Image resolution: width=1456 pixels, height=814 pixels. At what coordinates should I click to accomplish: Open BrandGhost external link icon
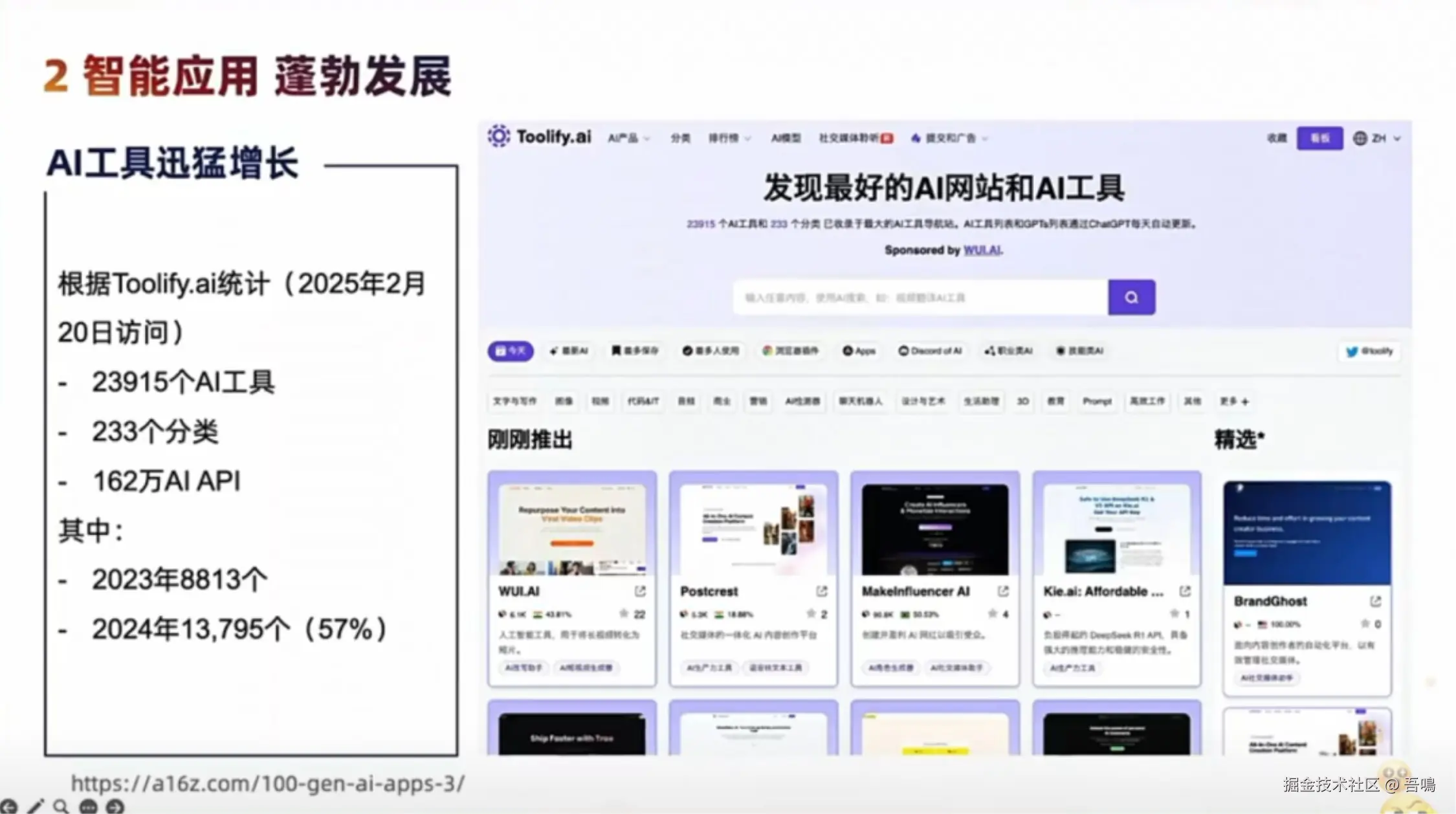(1375, 602)
